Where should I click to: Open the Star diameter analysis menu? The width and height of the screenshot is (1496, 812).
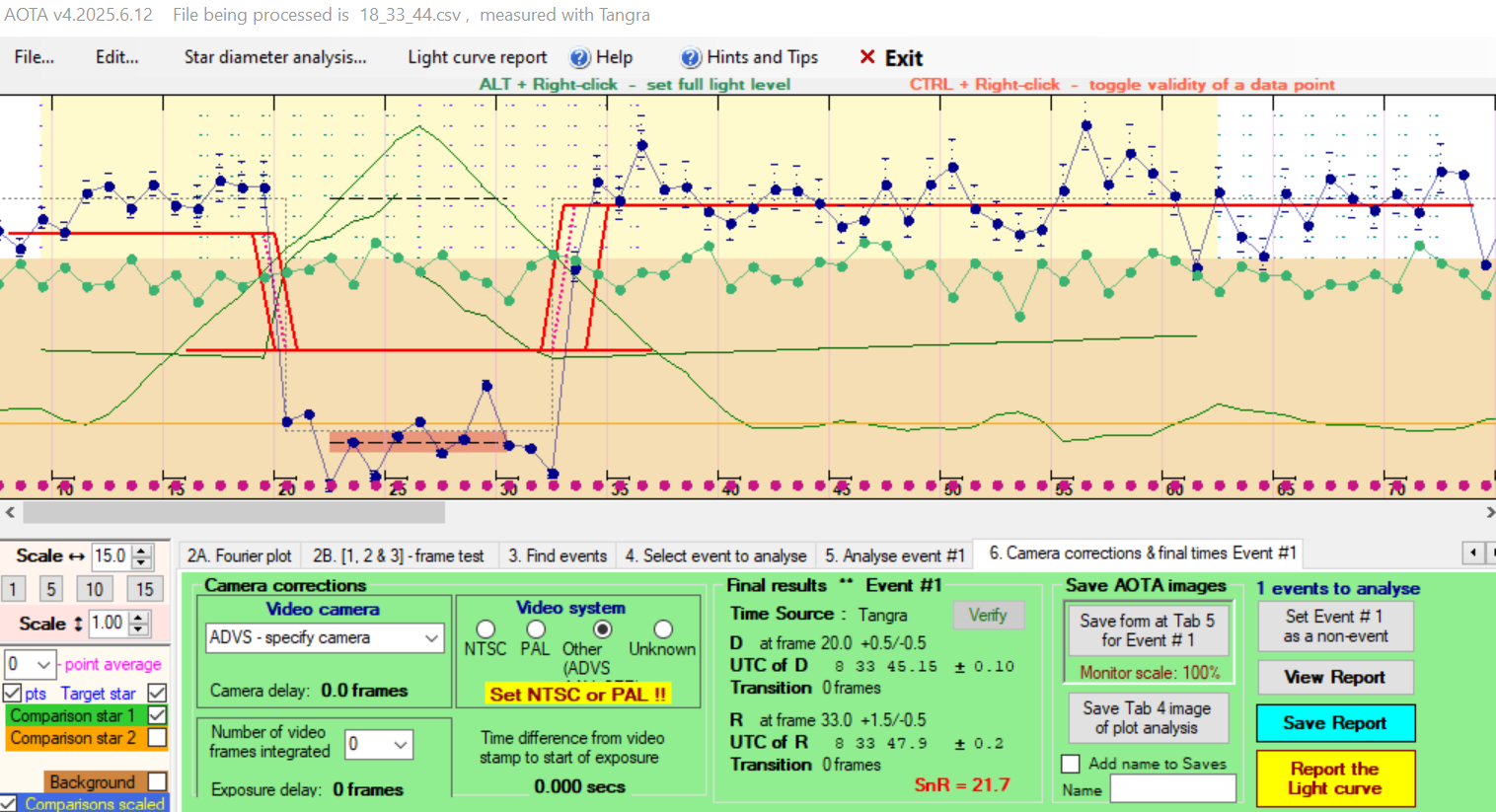274,57
